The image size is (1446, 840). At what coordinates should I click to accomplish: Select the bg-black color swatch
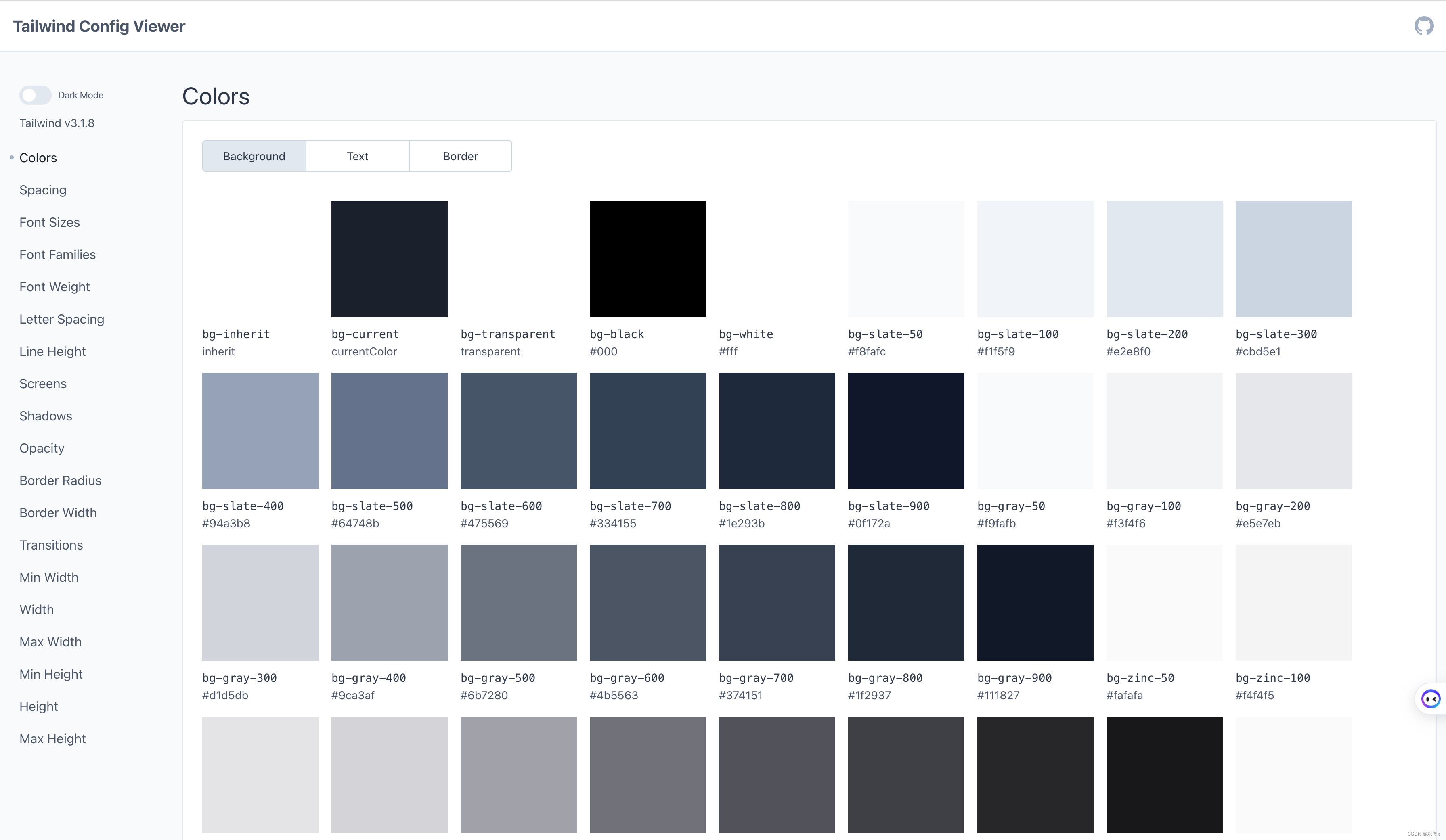648,258
